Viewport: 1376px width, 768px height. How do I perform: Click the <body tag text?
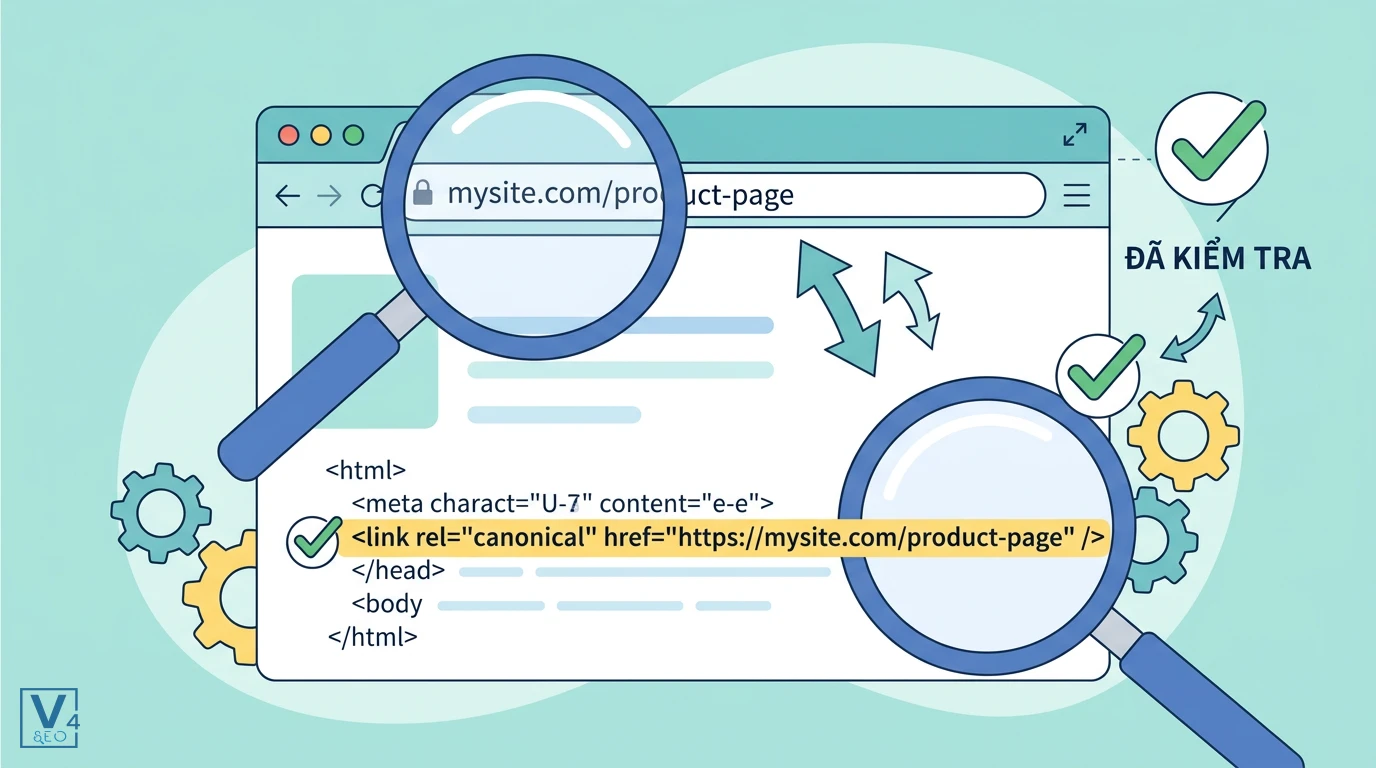coord(387,605)
